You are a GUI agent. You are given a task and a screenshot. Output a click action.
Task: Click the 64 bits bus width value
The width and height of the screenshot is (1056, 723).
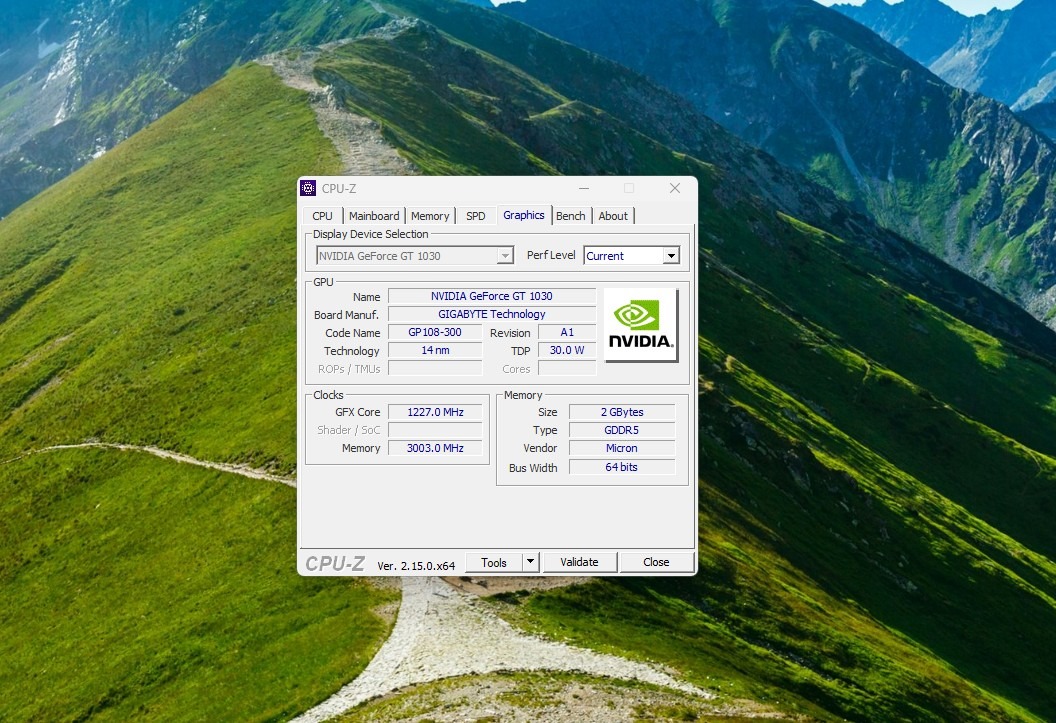point(622,467)
